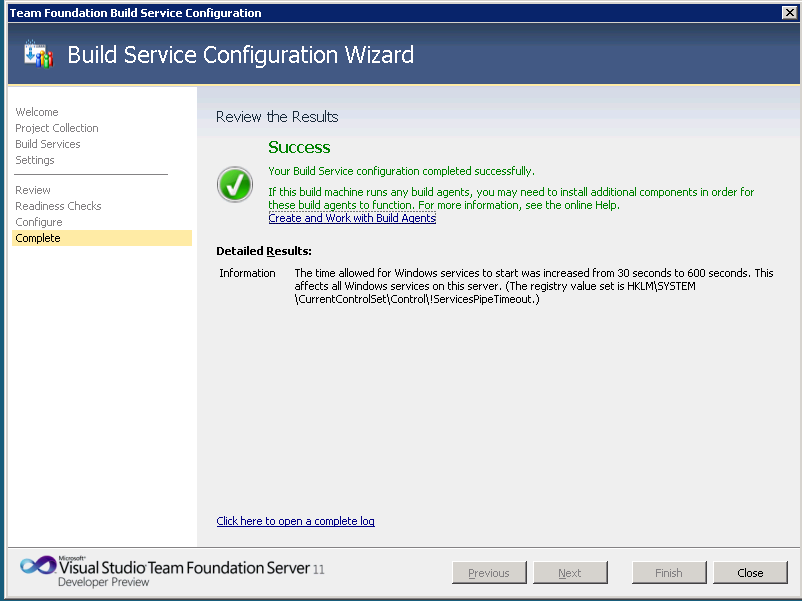Click the Visual Studio infinity logo

(x=37, y=566)
